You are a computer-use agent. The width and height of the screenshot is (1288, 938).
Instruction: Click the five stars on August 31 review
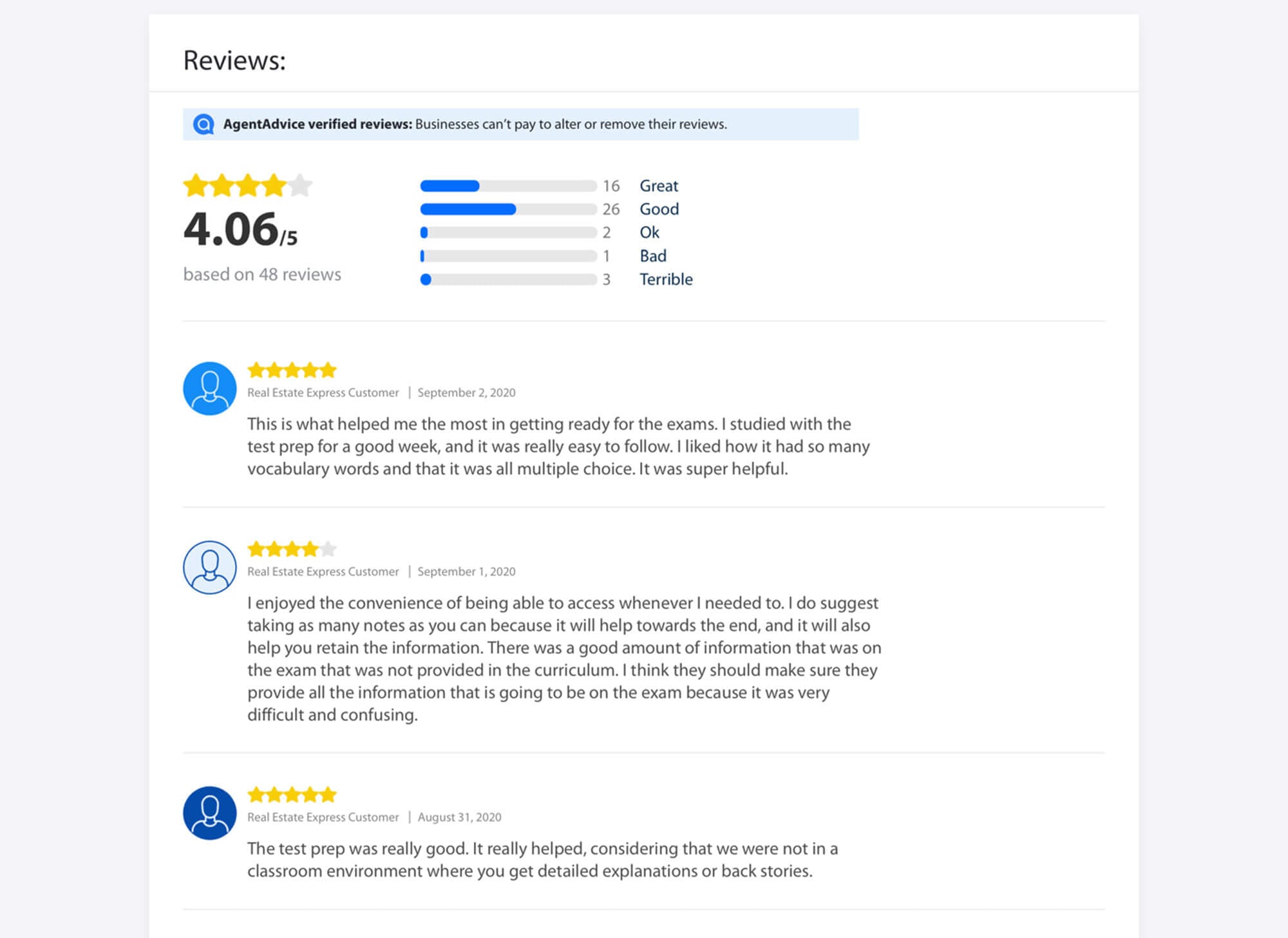click(x=292, y=794)
